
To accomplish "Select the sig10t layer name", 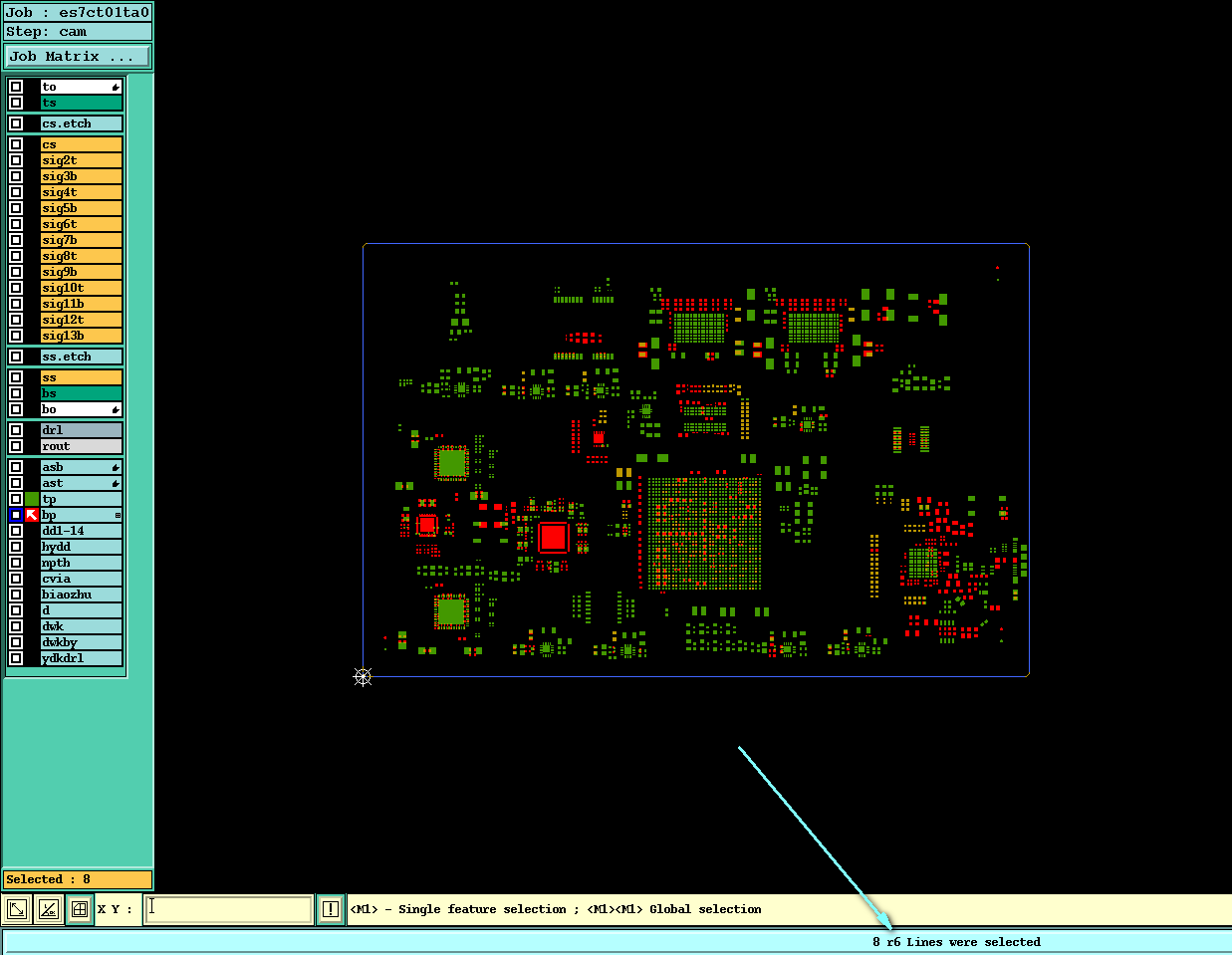I will pyautogui.click(x=82, y=288).
